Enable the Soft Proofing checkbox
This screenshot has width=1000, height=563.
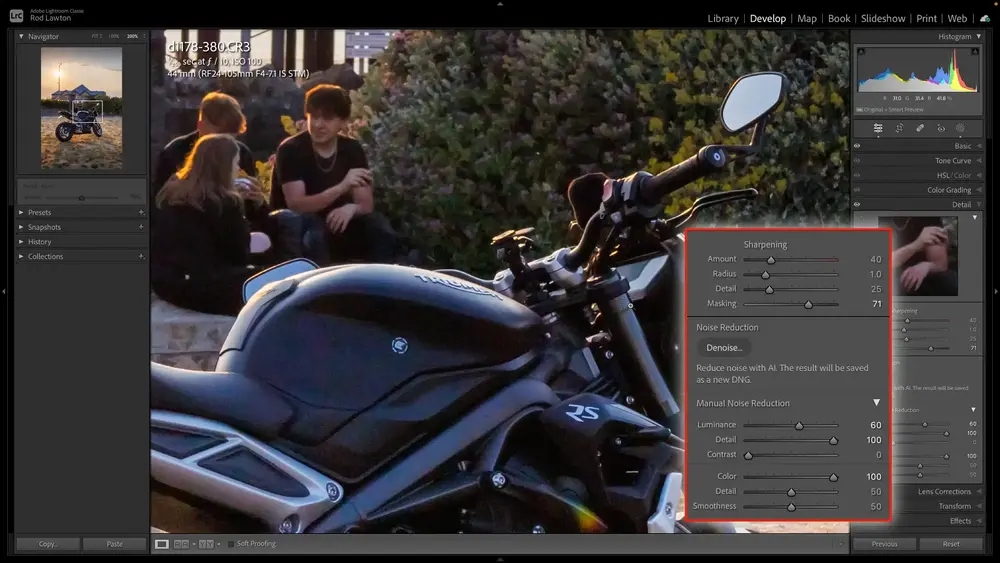coord(231,544)
